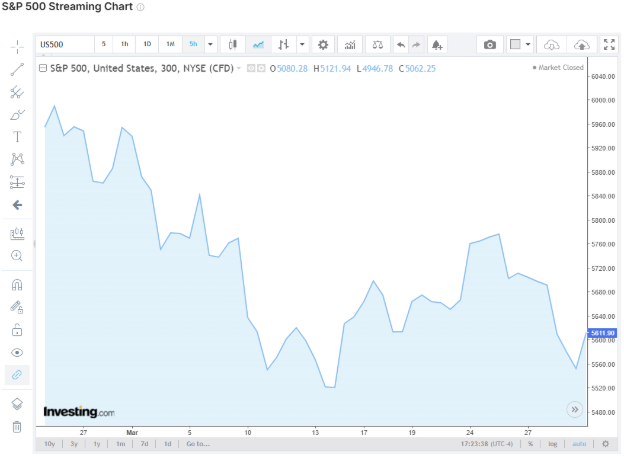
Task: Click the current price label 5611.90
Action: pyautogui.click(x=603, y=333)
